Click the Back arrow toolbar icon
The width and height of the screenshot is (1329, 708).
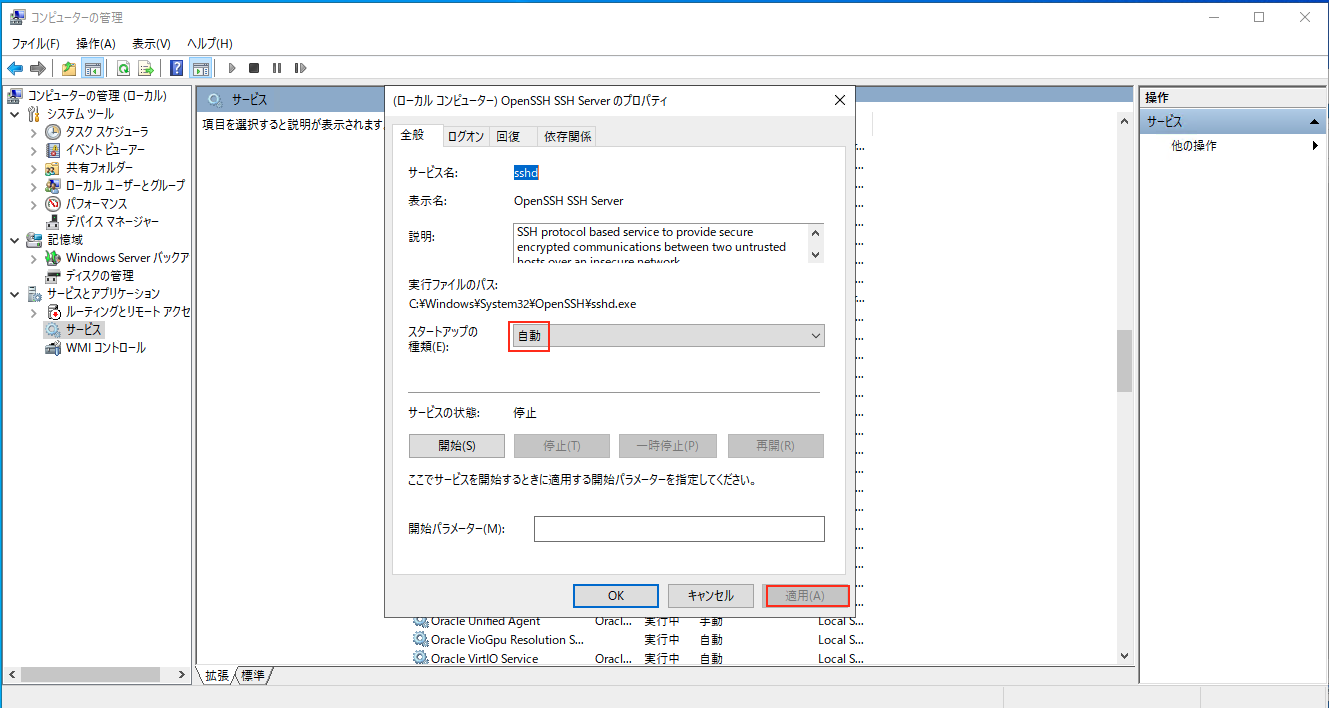point(15,68)
